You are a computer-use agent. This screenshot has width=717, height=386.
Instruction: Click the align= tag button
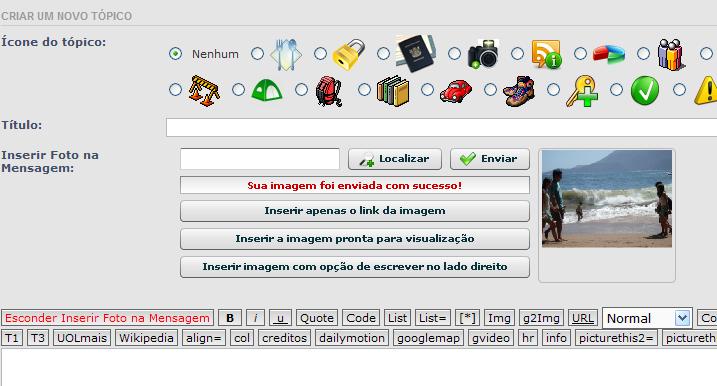[203, 338]
